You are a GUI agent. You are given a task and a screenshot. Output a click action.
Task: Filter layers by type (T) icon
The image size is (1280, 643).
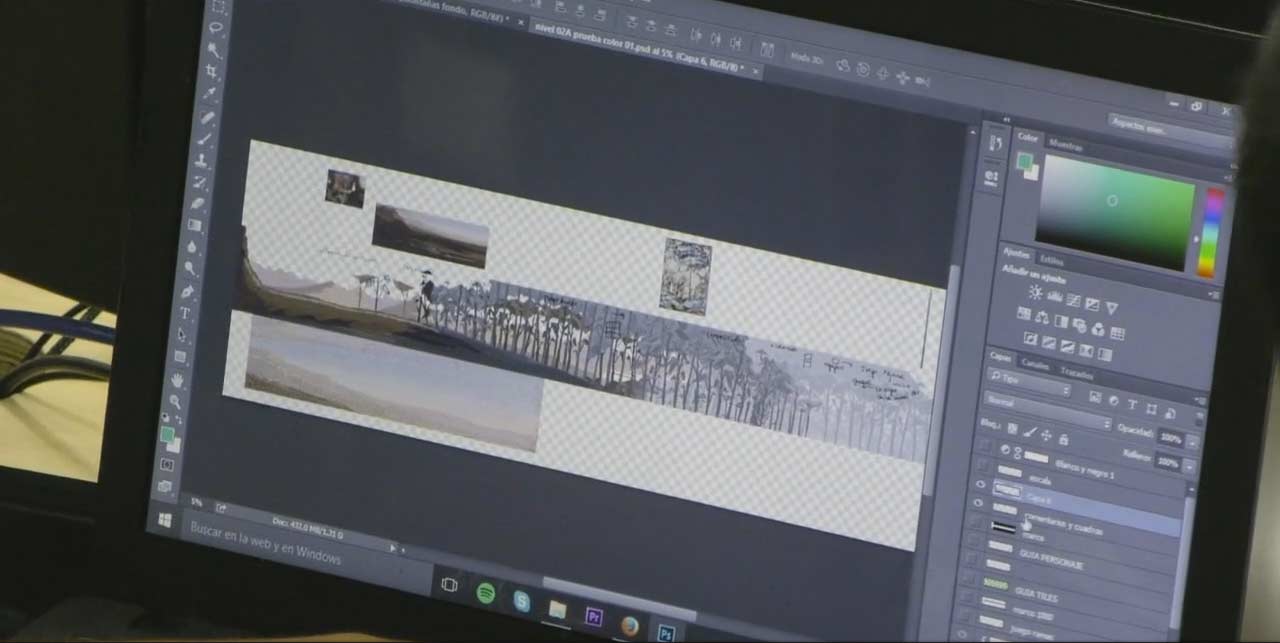click(1132, 404)
